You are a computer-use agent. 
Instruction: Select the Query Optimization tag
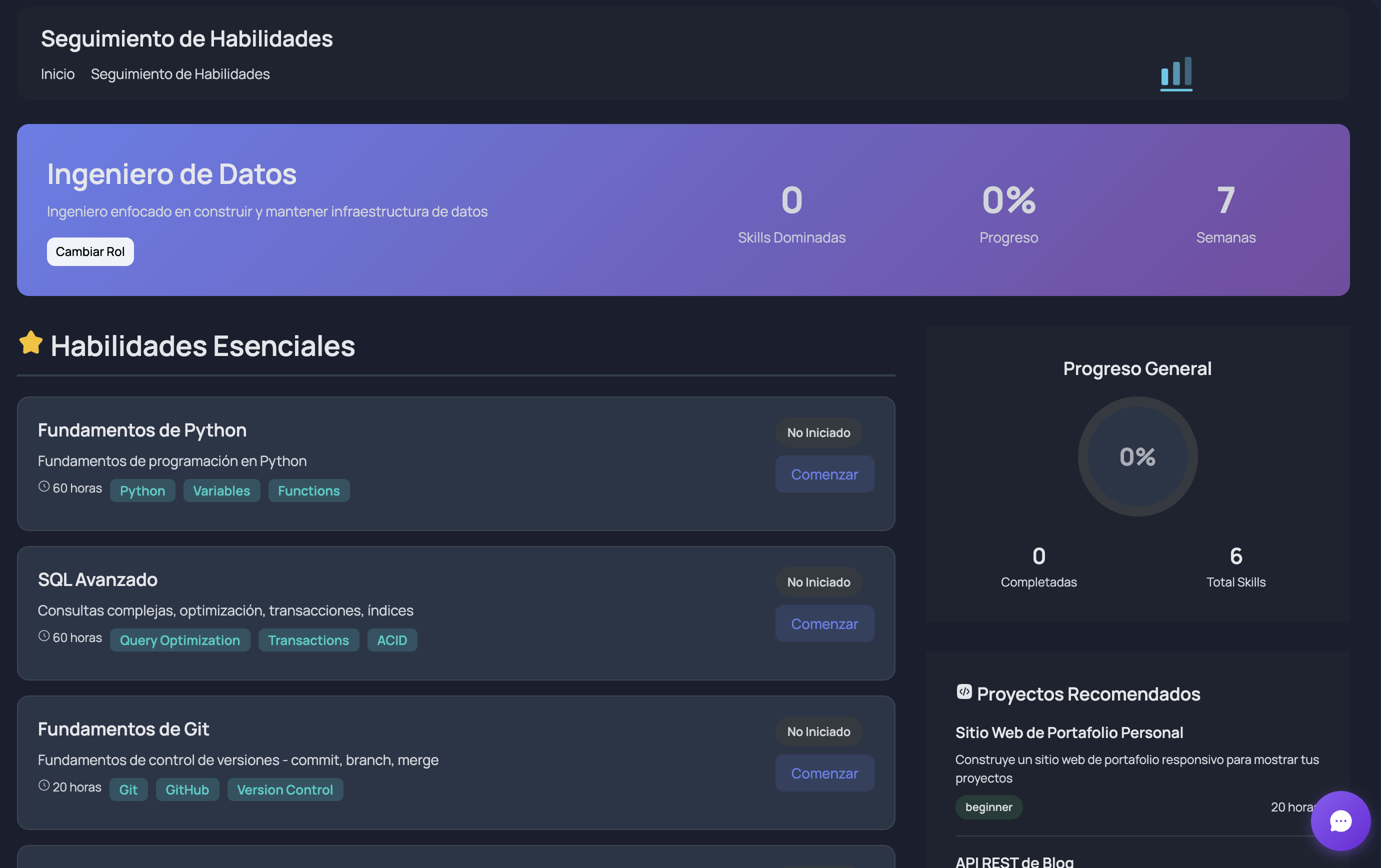point(180,640)
